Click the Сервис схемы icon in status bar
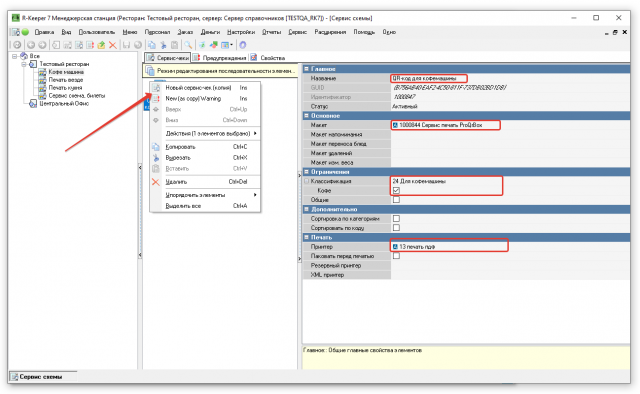This screenshot has height=394, width=640. [x=15, y=377]
